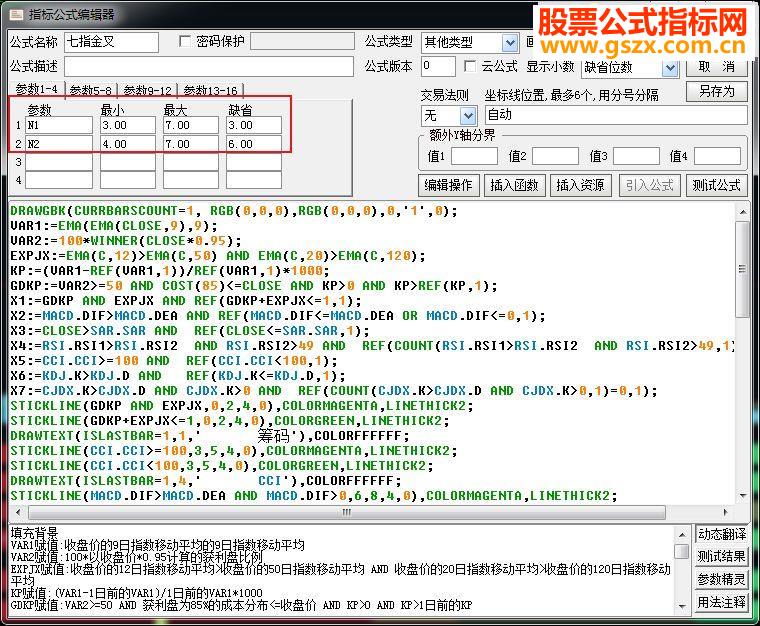Open the 参数9-12 tab
Screen dimensions: 760x626
click(x=147, y=90)
